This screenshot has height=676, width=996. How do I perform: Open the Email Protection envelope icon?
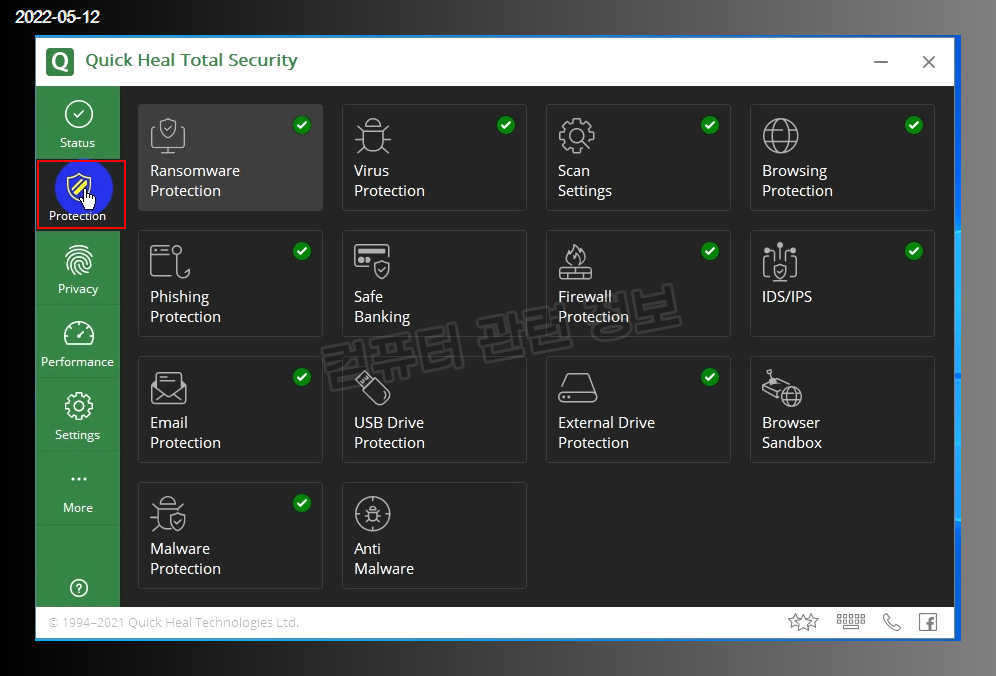click(168, 388)
